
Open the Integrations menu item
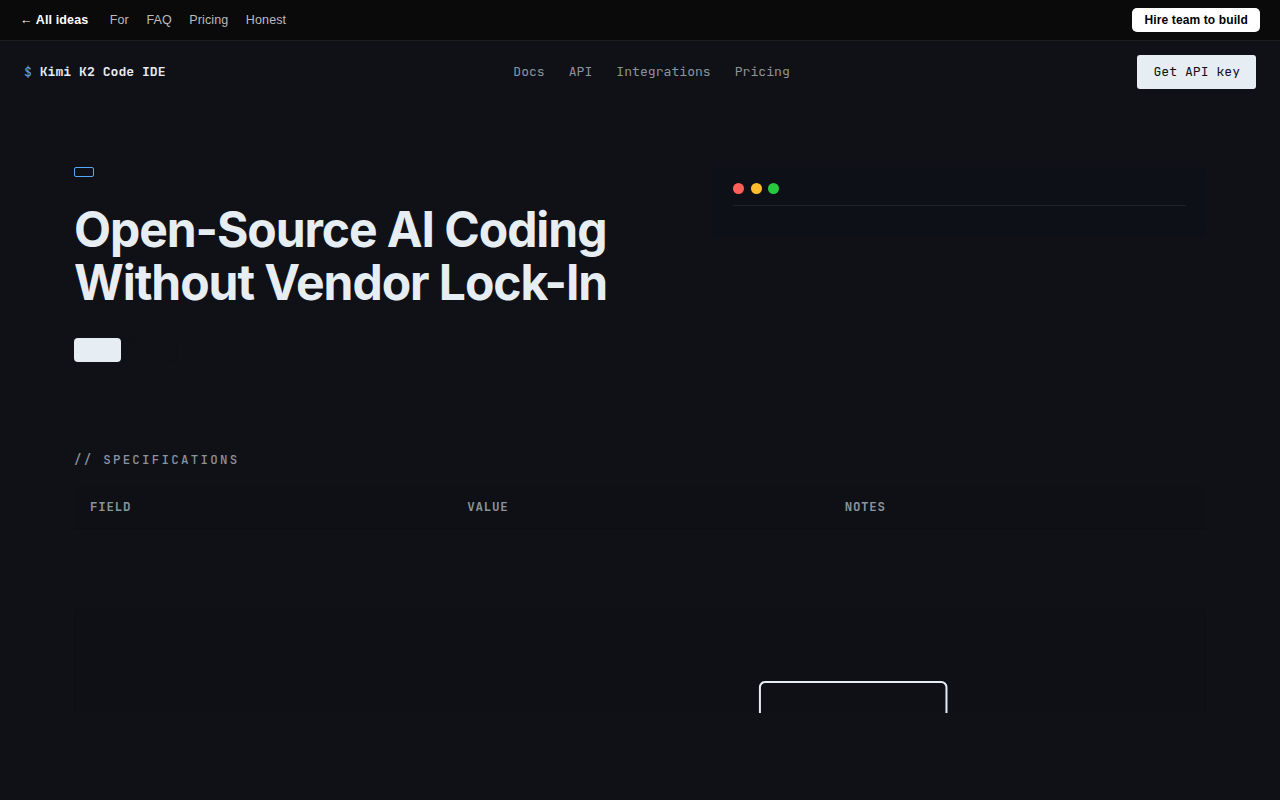663,72
